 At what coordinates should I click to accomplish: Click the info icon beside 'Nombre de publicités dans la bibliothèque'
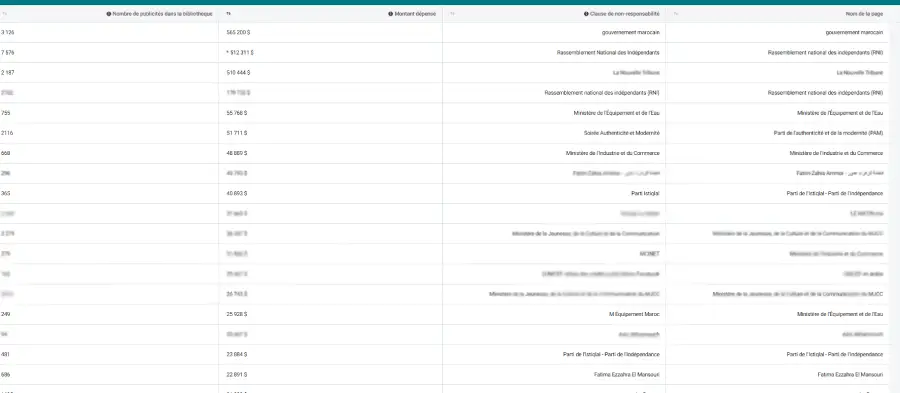point(109,14)
